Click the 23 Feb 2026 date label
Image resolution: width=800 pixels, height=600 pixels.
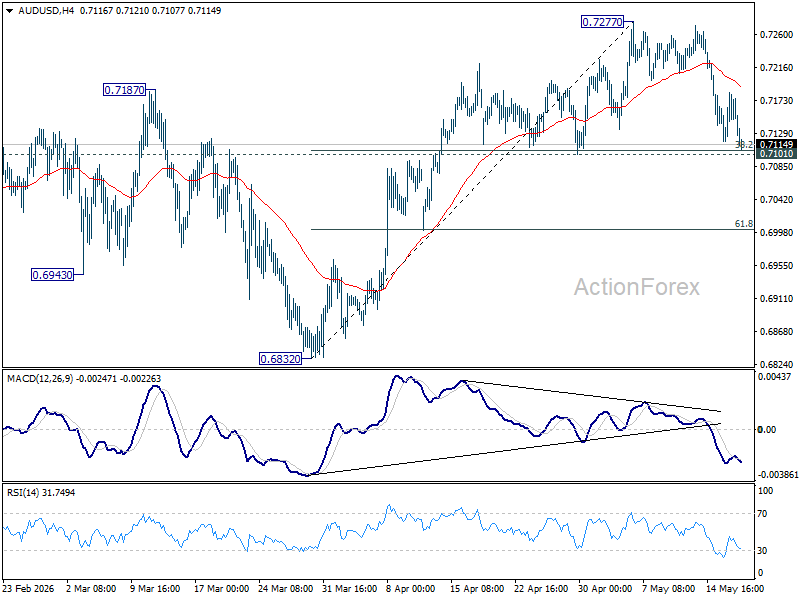pos(28,588)
